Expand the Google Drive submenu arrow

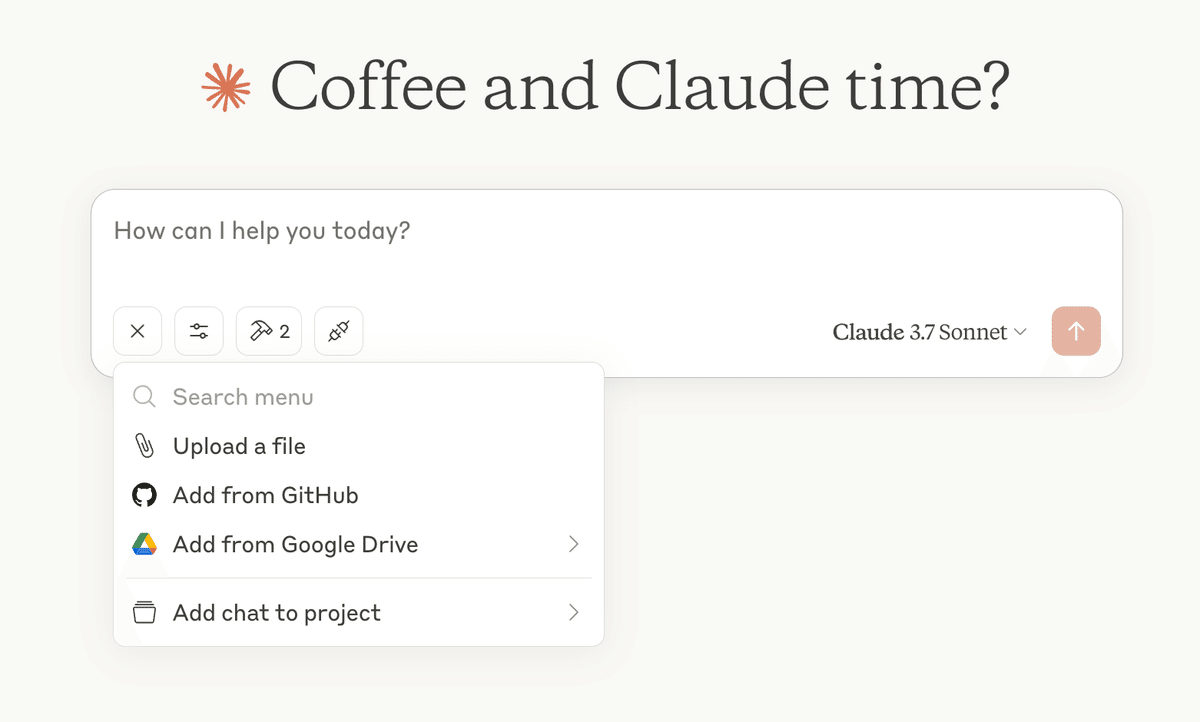574,544
